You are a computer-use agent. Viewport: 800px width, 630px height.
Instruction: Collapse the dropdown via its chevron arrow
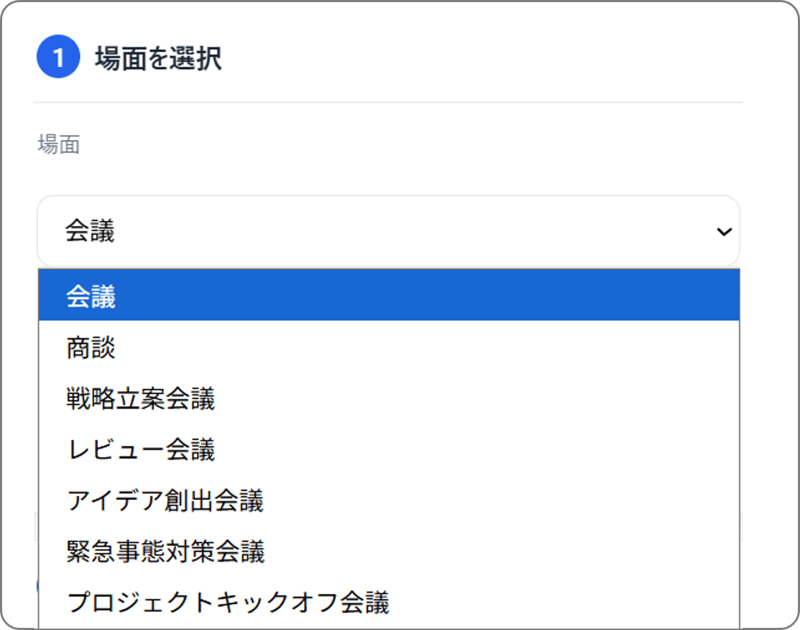click(723, 231)
